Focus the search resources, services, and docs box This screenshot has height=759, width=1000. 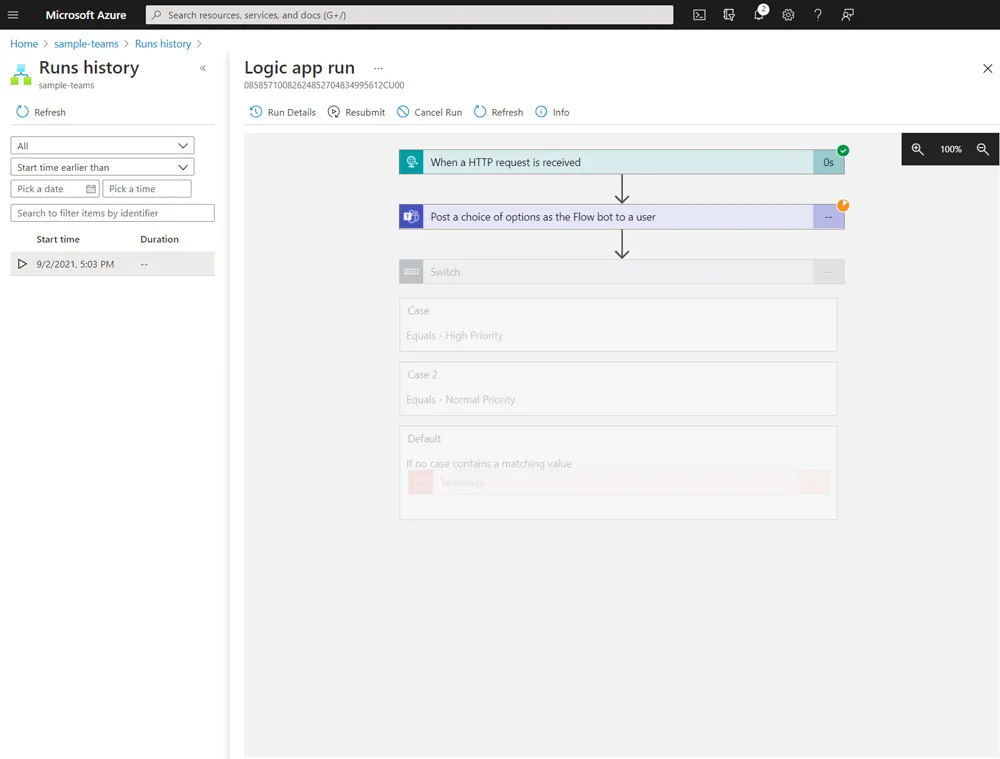pyautogui.click(x=409, y=15)
